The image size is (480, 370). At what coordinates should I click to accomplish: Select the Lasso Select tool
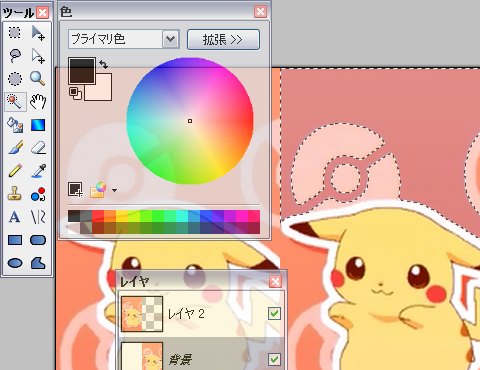coord(15,56)
